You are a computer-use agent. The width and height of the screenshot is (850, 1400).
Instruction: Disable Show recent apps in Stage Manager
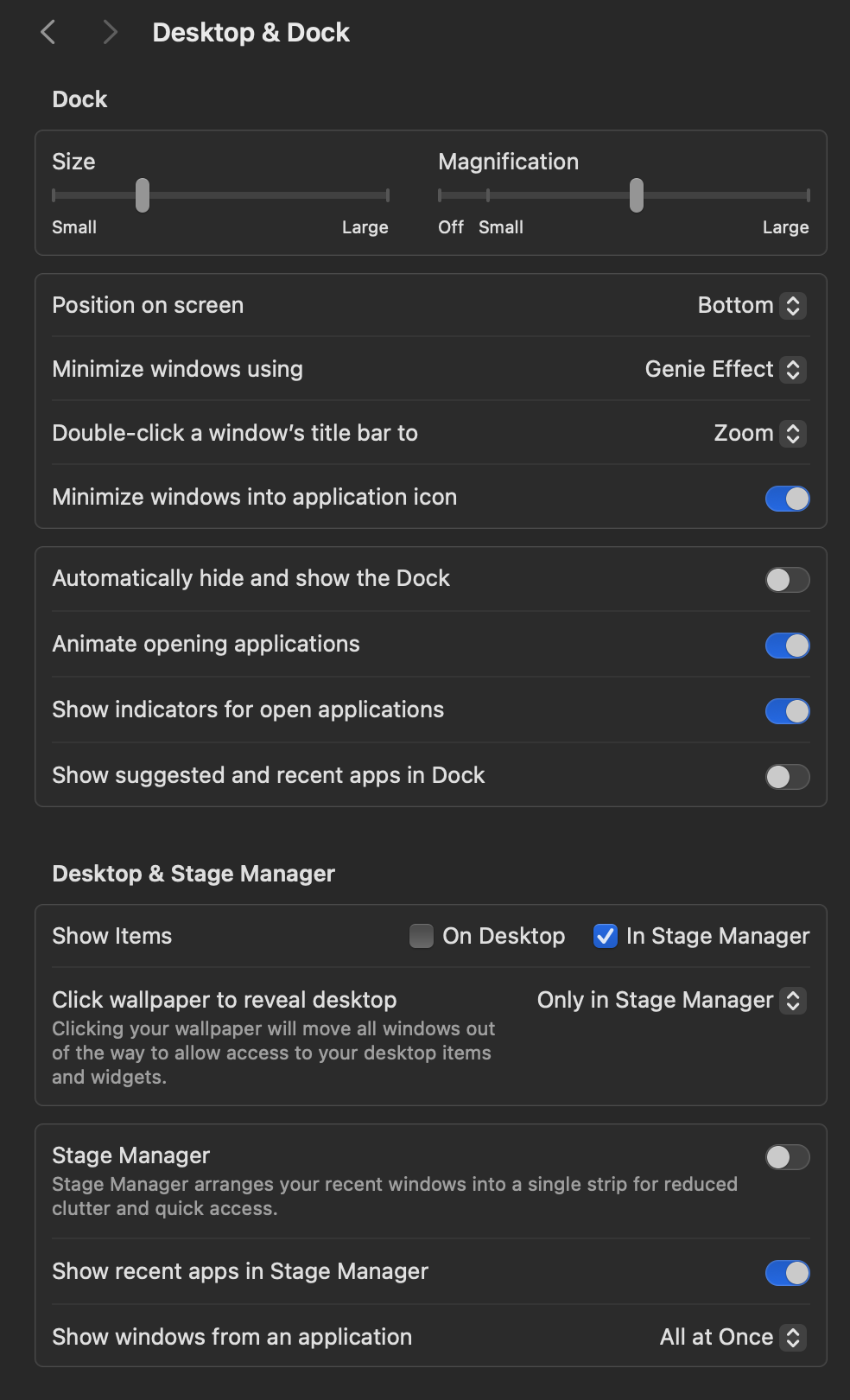(787, 1273)
